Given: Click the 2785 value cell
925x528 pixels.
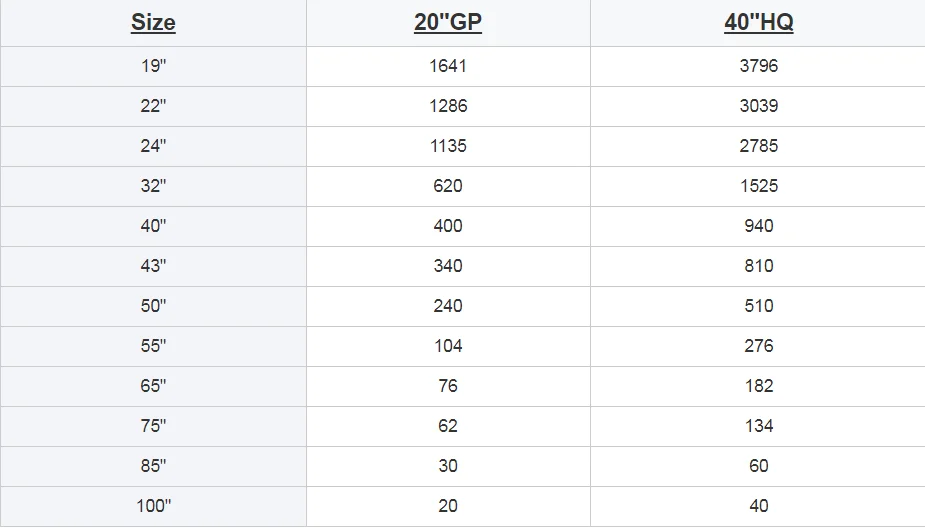Looking at the screenshot, I should [759, 146].
